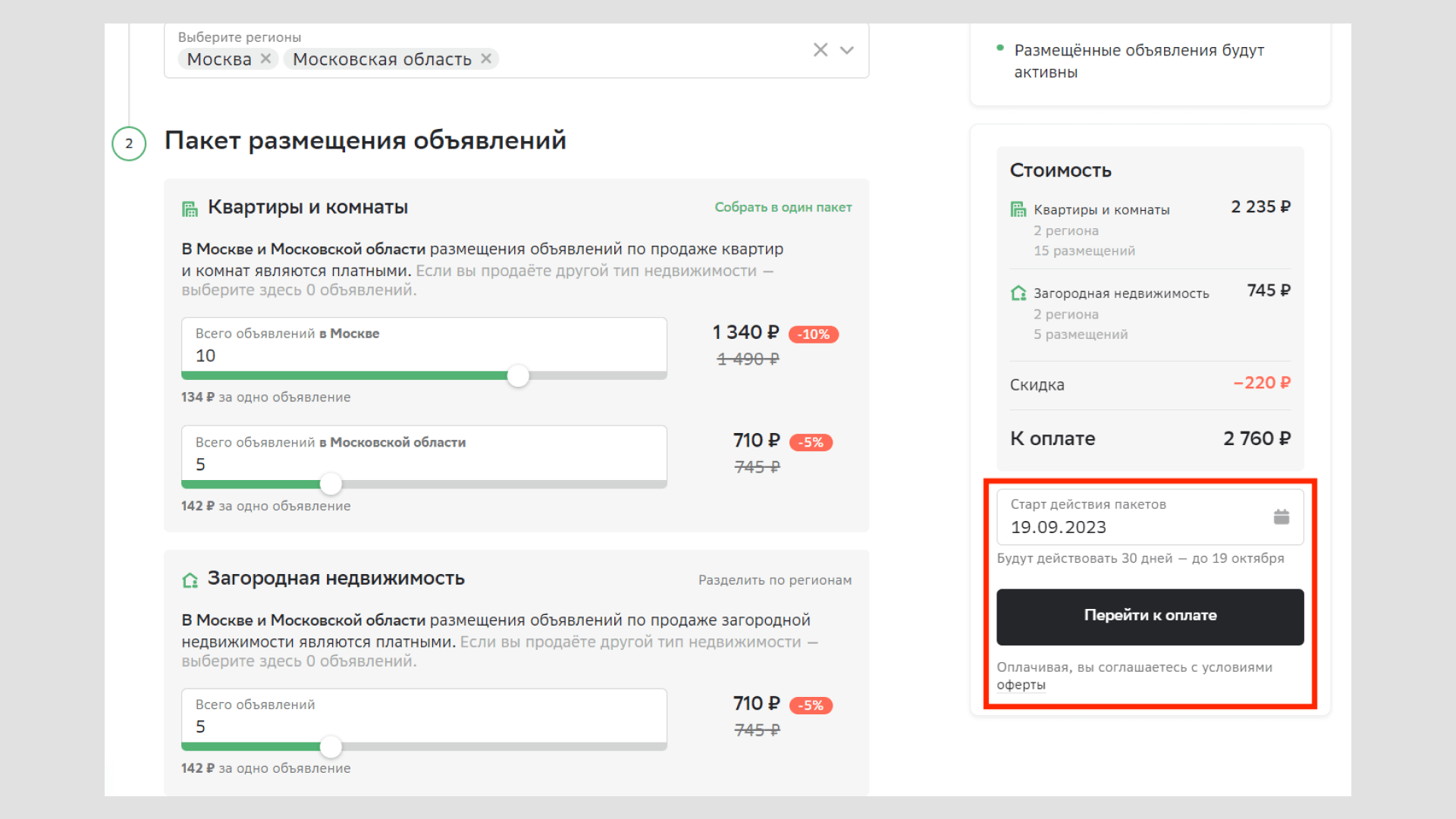Click the Загородная недвижимость house icon
Viewport: 1456px width, 819px height.
point(190,580)
